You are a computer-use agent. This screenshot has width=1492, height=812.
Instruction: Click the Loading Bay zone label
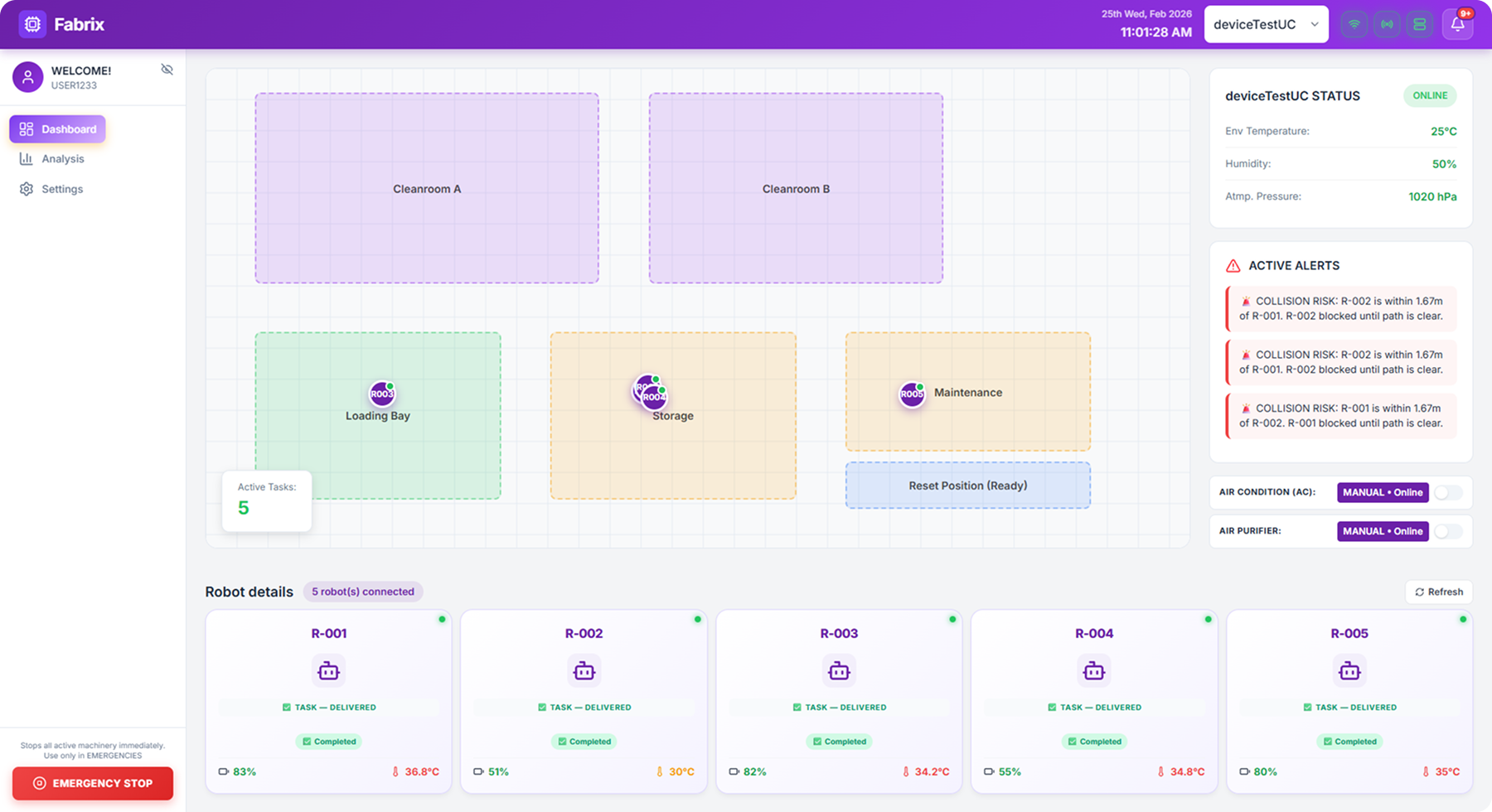tap(378, 416)
